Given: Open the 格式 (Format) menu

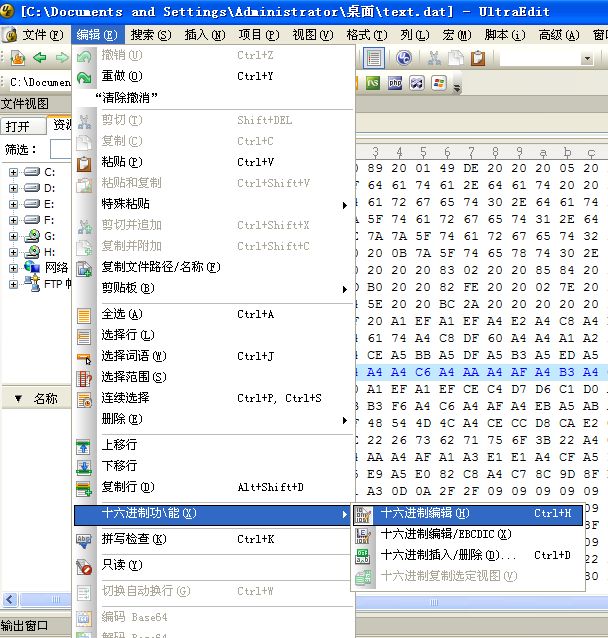Looking at the screenshot, I should click(x=367, y=35).
